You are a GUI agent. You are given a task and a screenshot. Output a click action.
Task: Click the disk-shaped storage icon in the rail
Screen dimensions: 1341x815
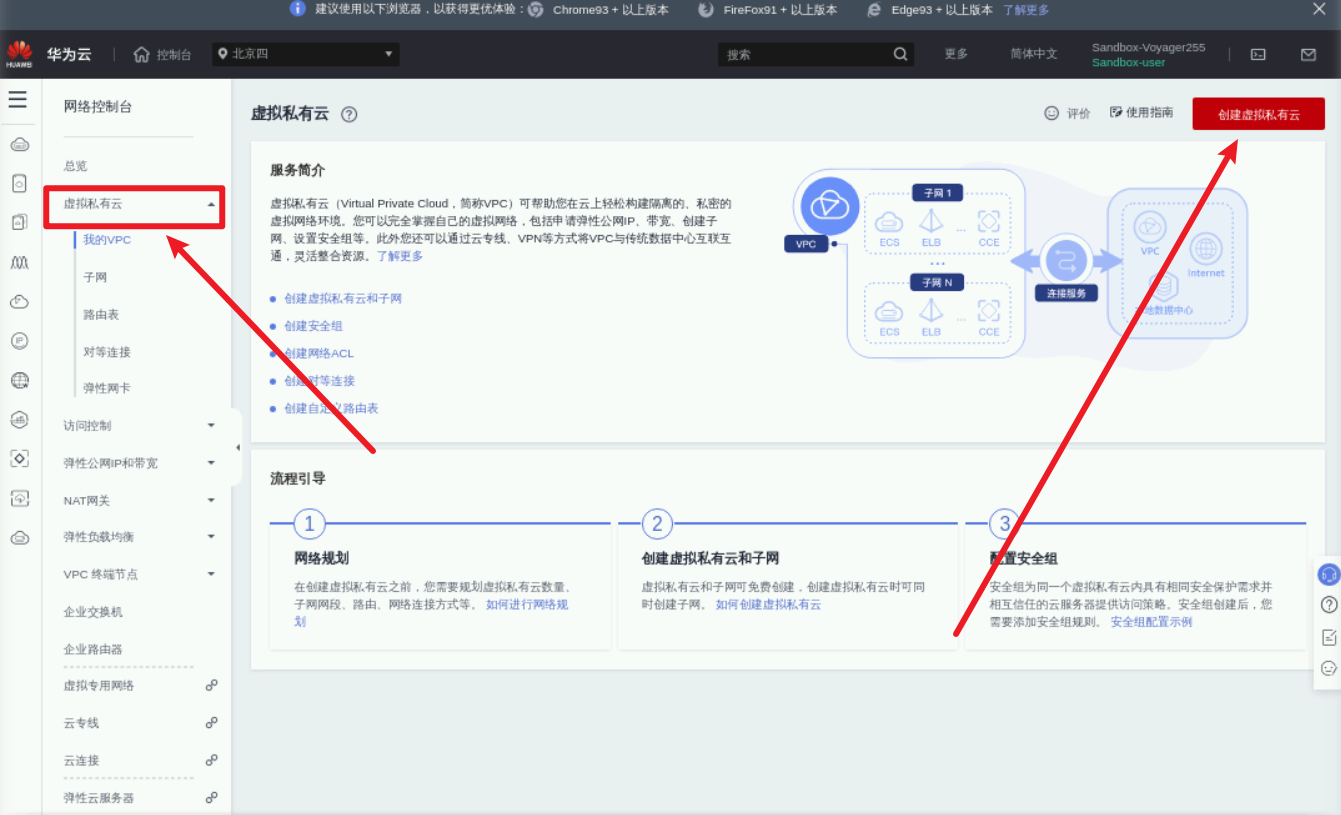click(x=19, y=183)
